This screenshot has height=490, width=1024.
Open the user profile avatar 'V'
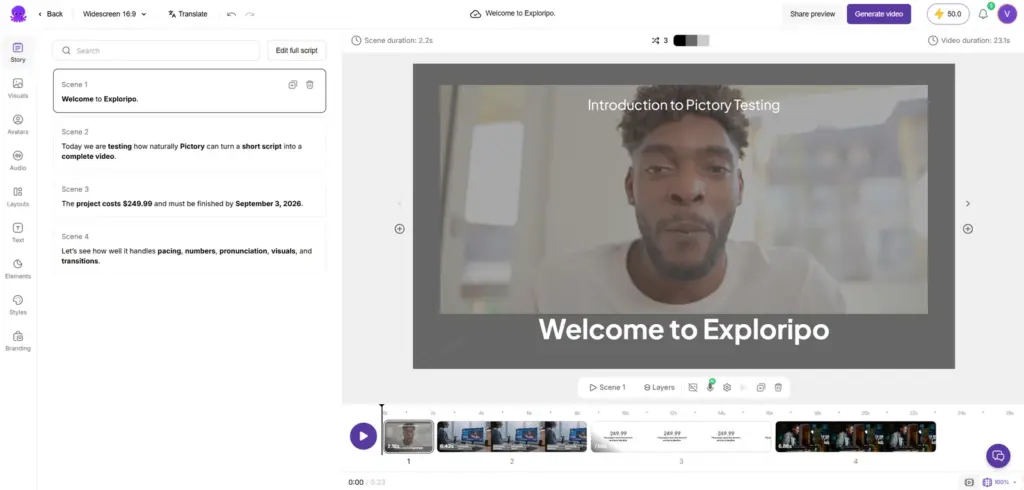(x=1007, y=14)
